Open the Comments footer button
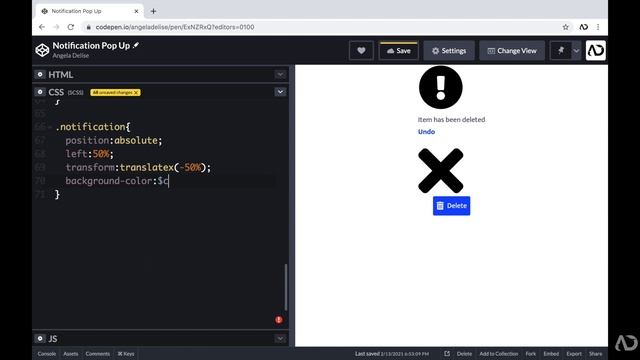The height and width of the screenshot is (360, 640). (98, 353)
